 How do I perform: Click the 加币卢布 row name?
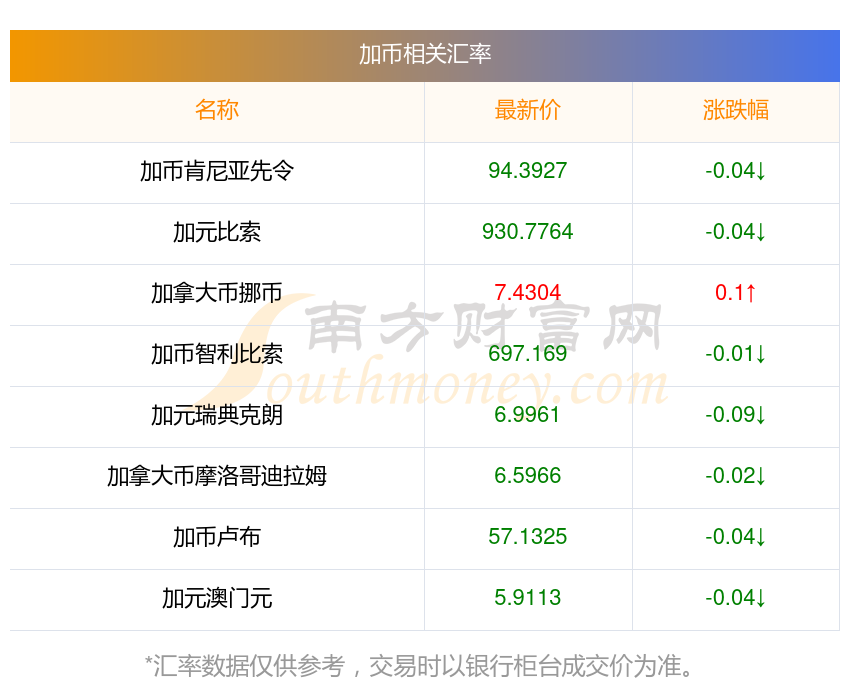tap(217, 538)
